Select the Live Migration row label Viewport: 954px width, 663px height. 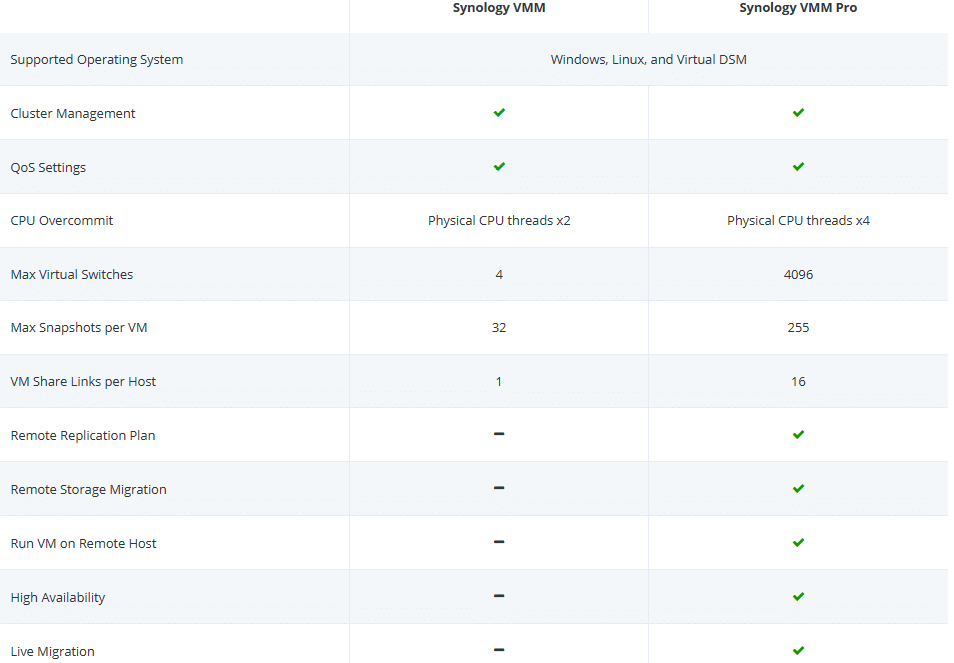(52, 651)
